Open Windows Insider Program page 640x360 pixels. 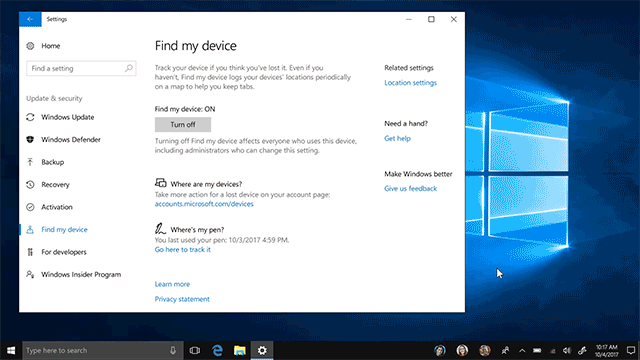click(x=81, y=274)
